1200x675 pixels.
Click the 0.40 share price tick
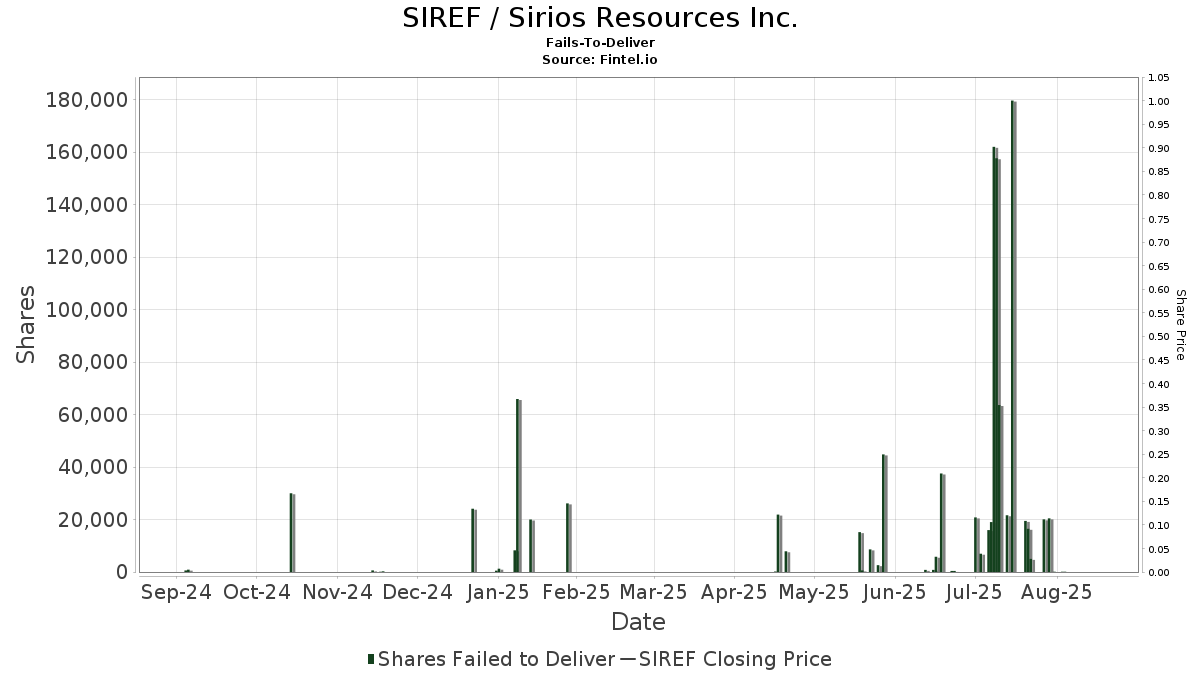1159,385
